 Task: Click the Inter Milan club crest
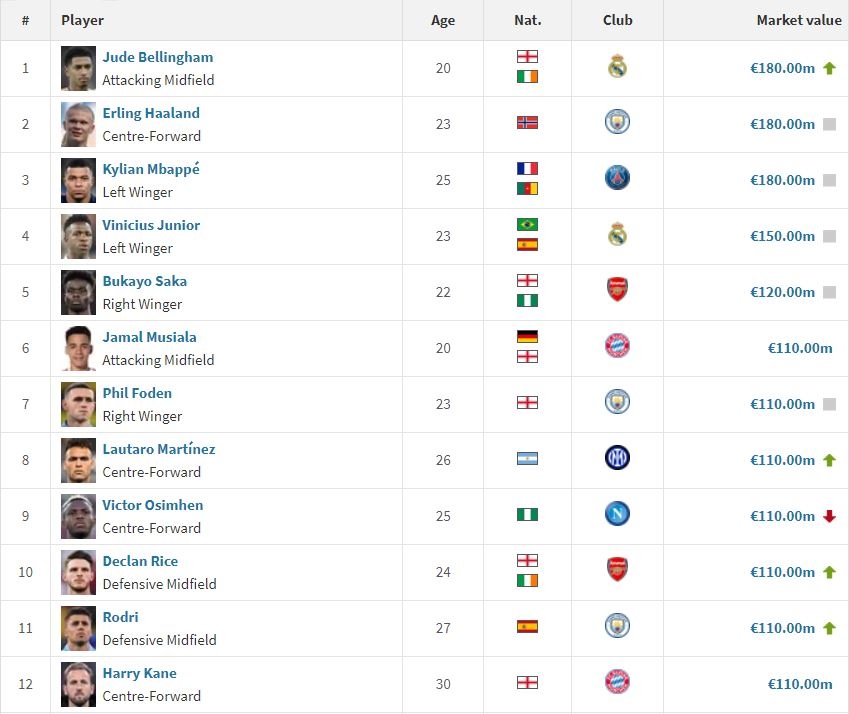(617, 458)
